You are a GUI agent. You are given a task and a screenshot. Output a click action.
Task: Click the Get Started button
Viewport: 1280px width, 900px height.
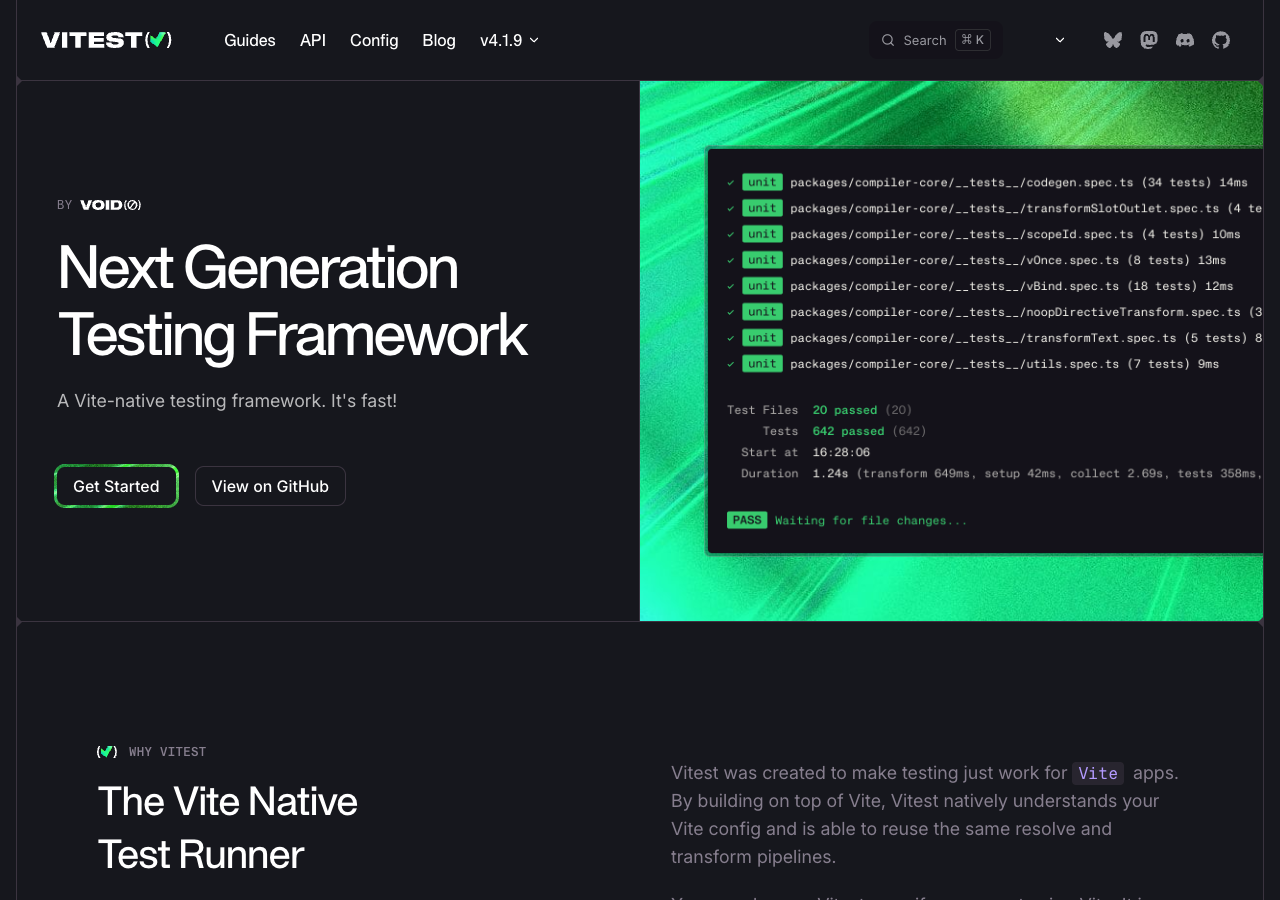coord(116,486)
